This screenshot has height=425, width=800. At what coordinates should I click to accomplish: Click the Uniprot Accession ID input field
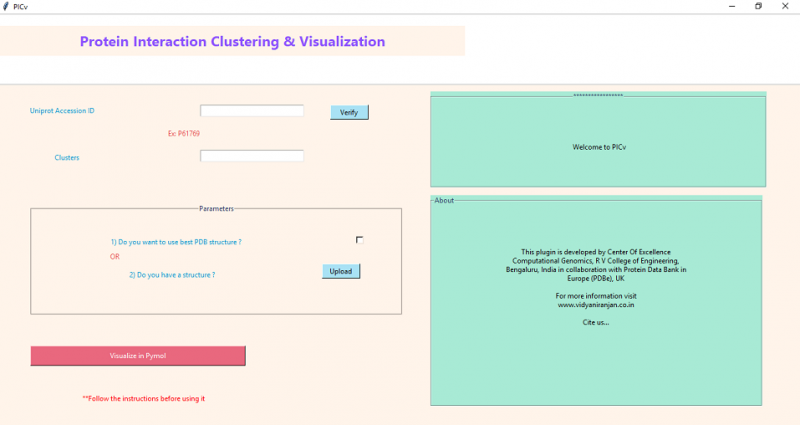coord(251,111)
